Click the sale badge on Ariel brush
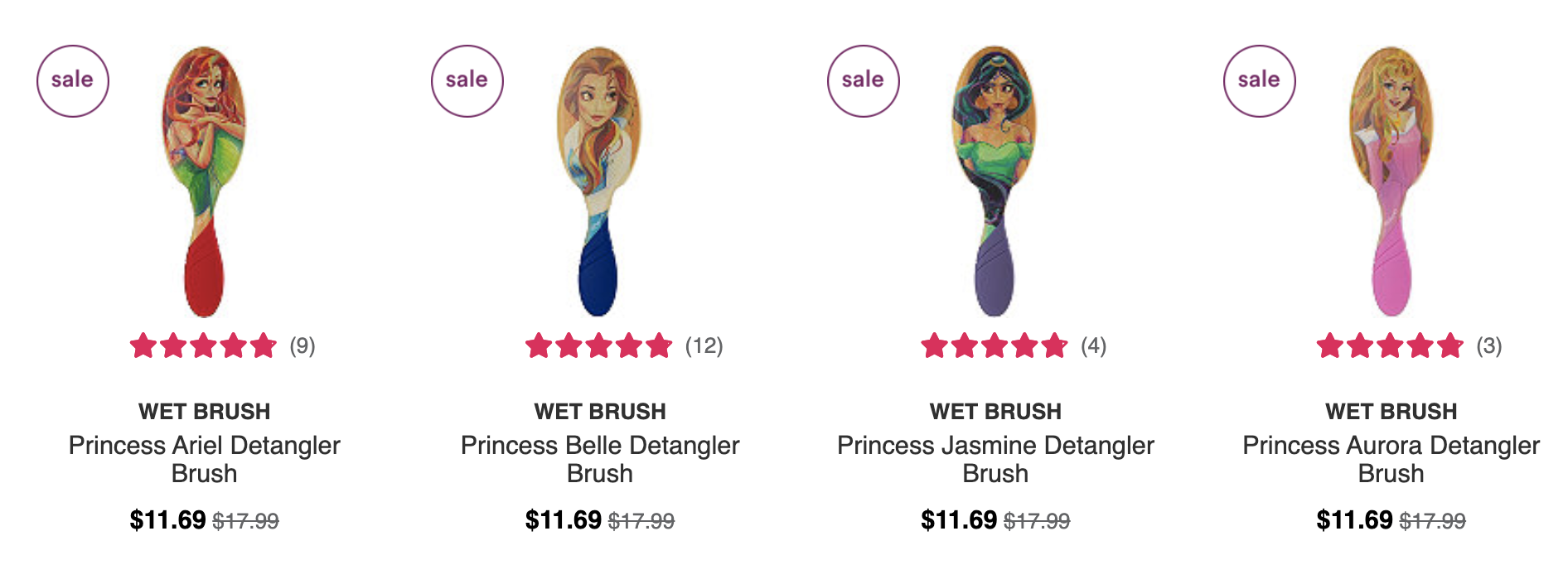The width and height of the screenshot is (1568, 565). 73,81
